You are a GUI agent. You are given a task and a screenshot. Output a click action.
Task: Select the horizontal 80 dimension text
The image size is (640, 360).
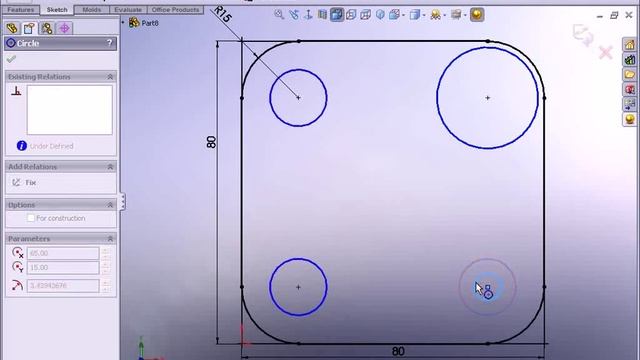[x=398, y=351]
